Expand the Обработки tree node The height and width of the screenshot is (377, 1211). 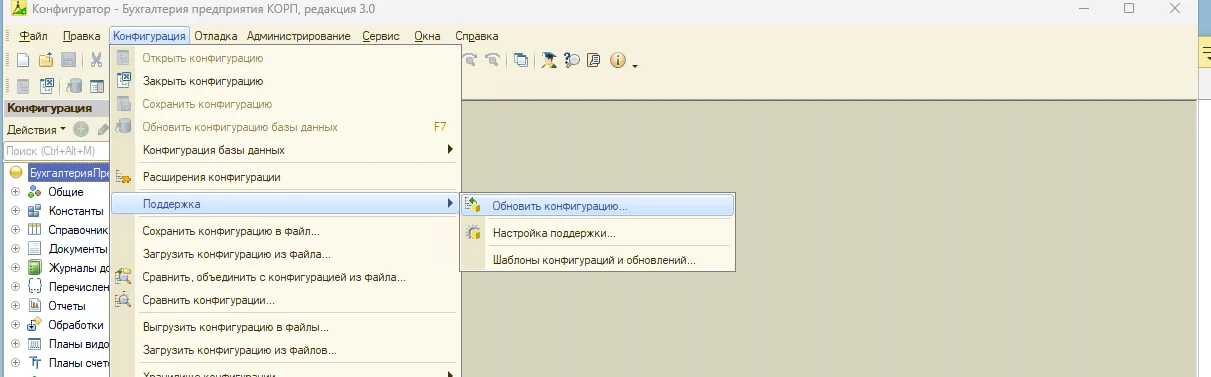(x=16, y=325)
